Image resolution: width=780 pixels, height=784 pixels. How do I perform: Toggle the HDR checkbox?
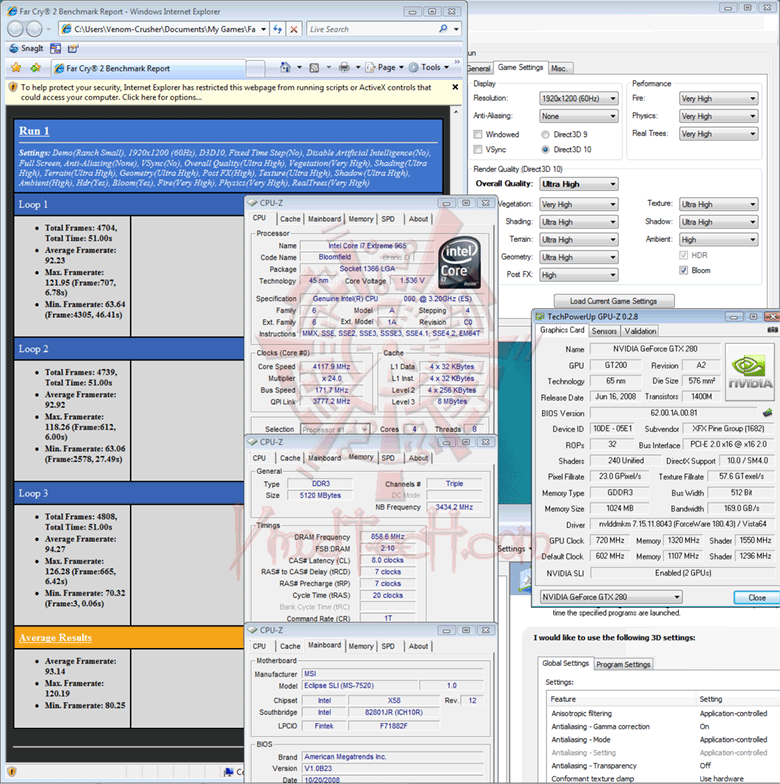tap(684, 255)
